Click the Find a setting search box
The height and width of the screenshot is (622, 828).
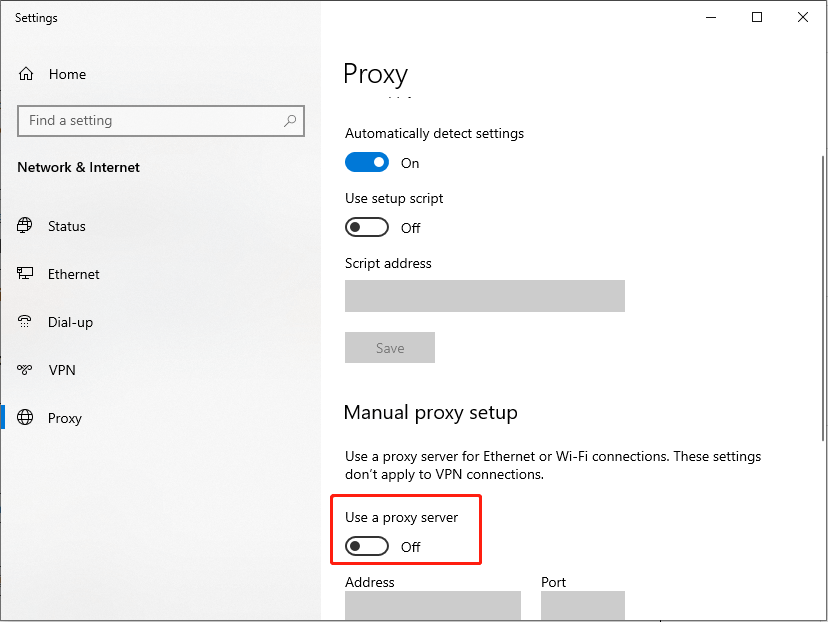161,121
